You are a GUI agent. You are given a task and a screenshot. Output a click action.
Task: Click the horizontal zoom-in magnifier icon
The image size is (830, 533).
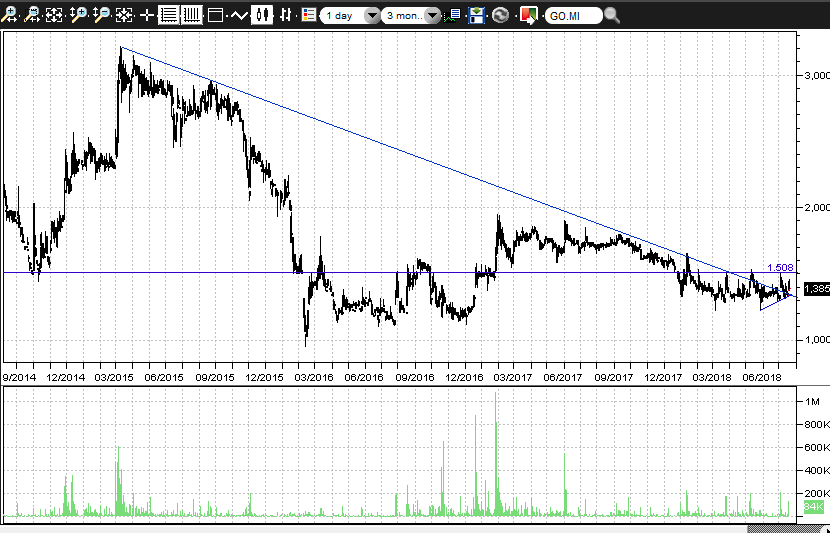(x=10, y=15)
